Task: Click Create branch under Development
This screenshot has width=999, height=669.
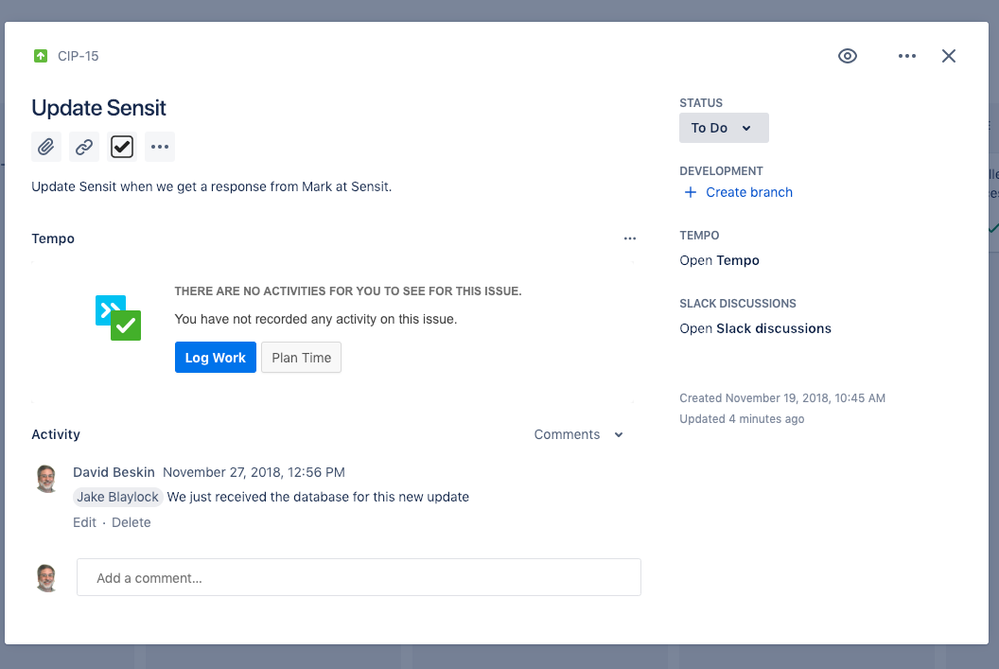Action: click(x=748, y=192)
